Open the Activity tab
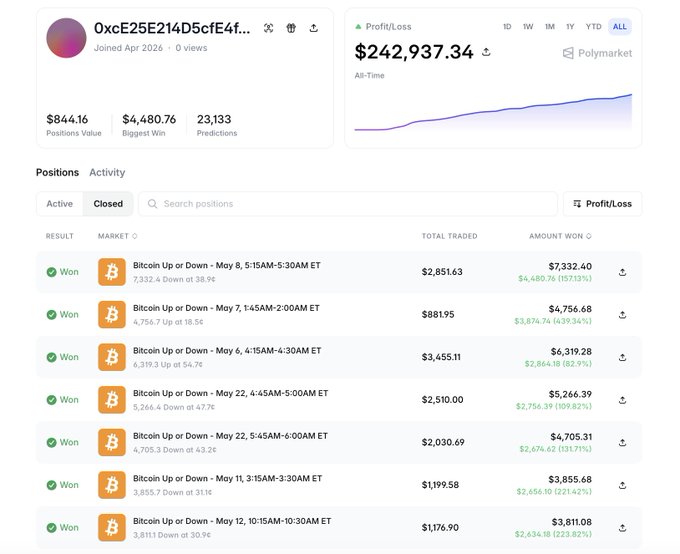This screenshot has height=554, width=680. [x=107, y=172]
